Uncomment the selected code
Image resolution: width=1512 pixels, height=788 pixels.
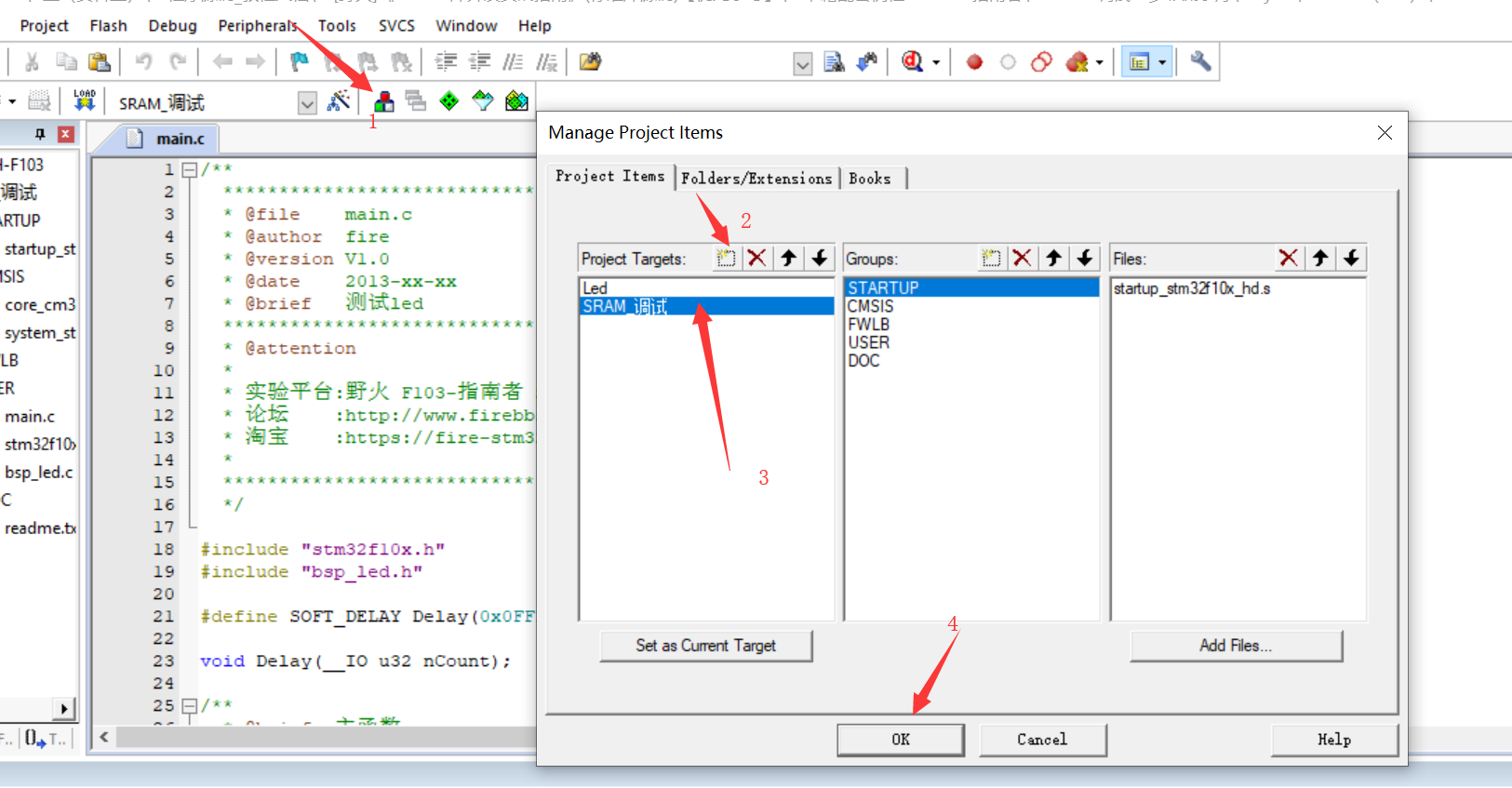point(547,62)
